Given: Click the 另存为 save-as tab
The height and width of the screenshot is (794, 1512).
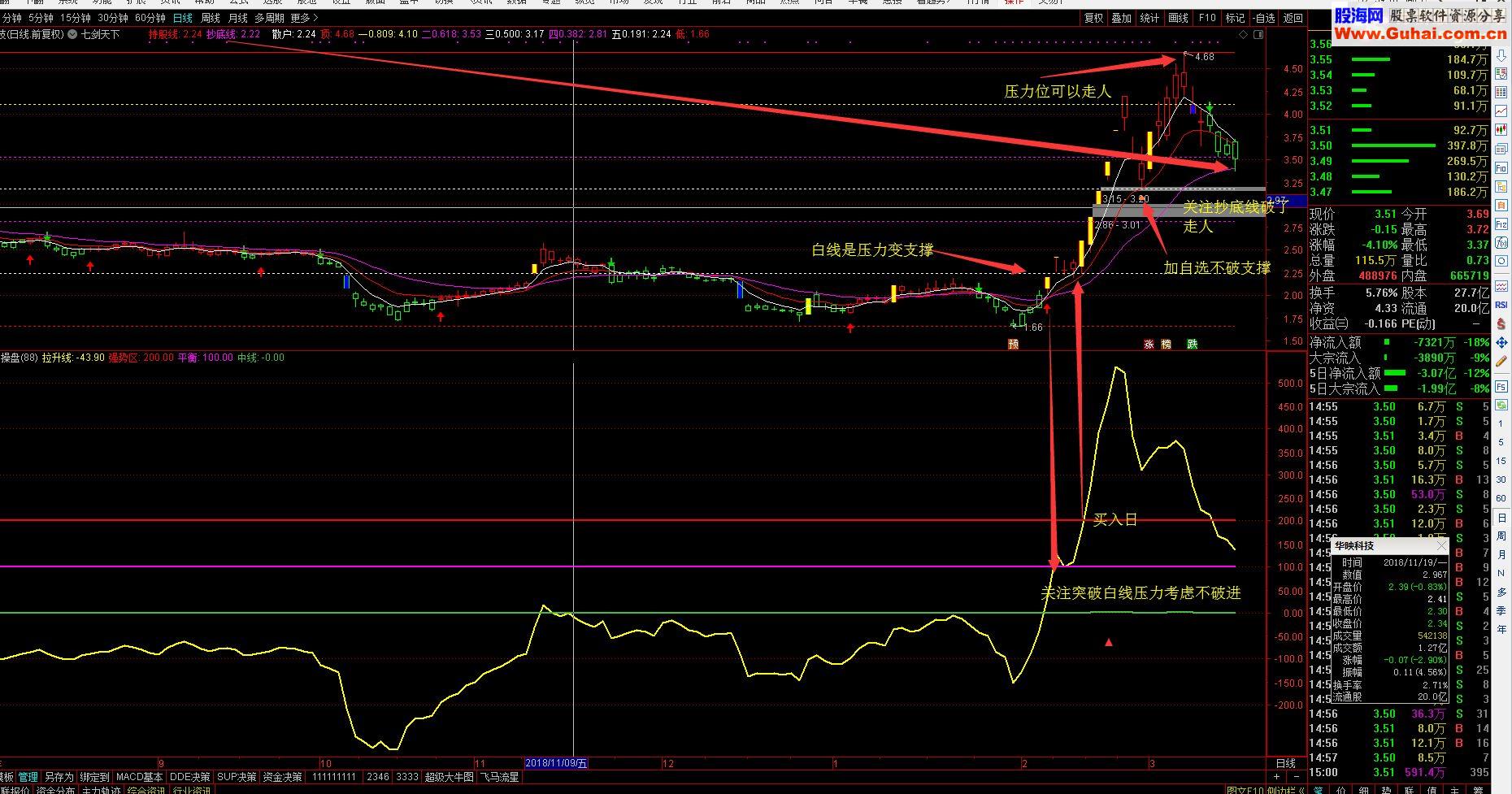Looking at the screenshot, I should [59, 777].
